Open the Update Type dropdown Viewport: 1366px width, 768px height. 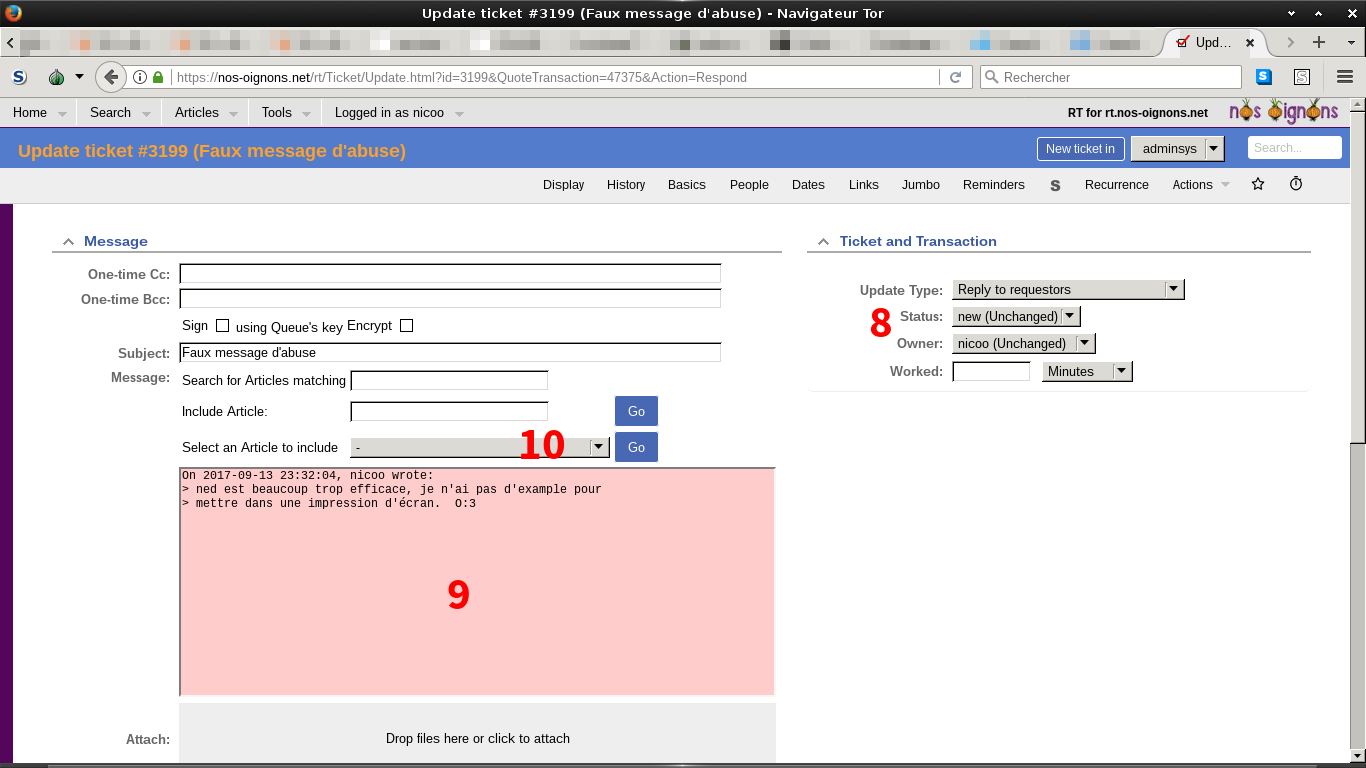pyautogui.click(x=1067, y=290)
